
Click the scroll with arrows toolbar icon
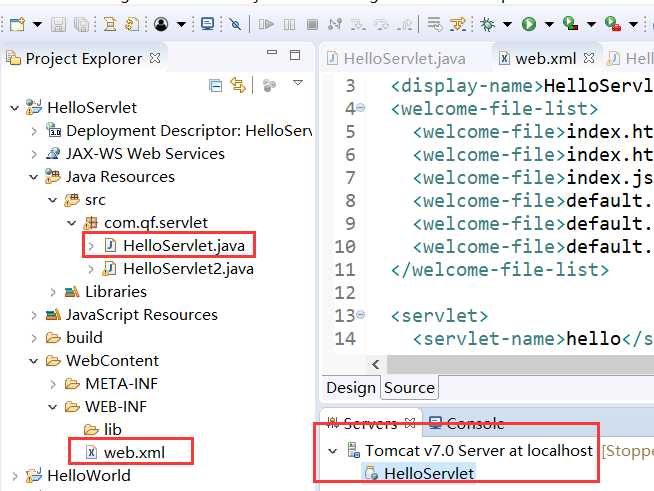132,25
